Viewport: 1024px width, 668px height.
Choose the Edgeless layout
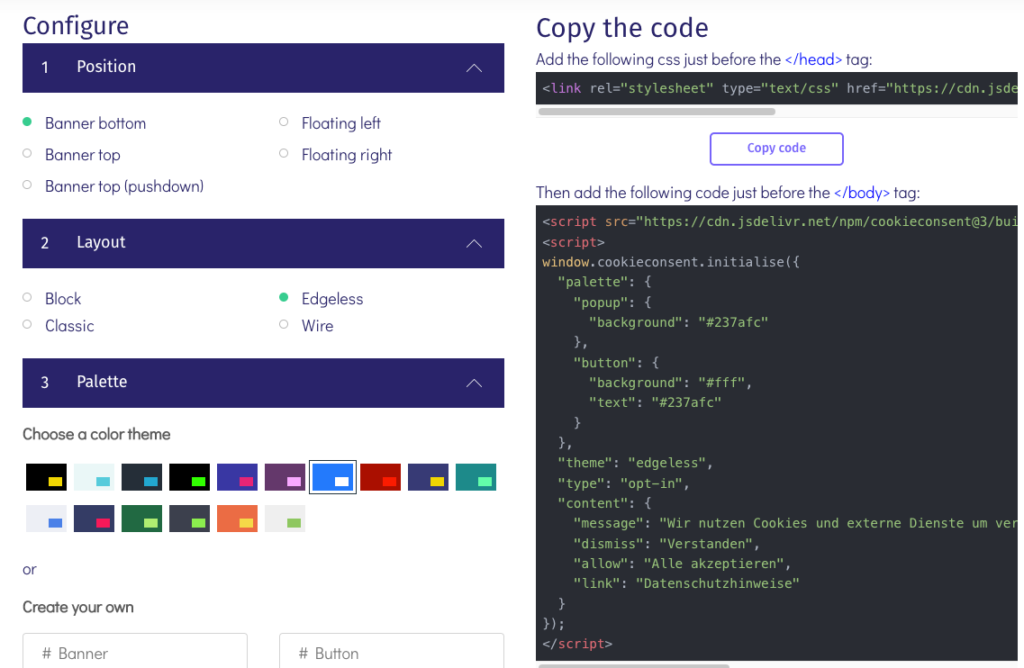point(283,297)
